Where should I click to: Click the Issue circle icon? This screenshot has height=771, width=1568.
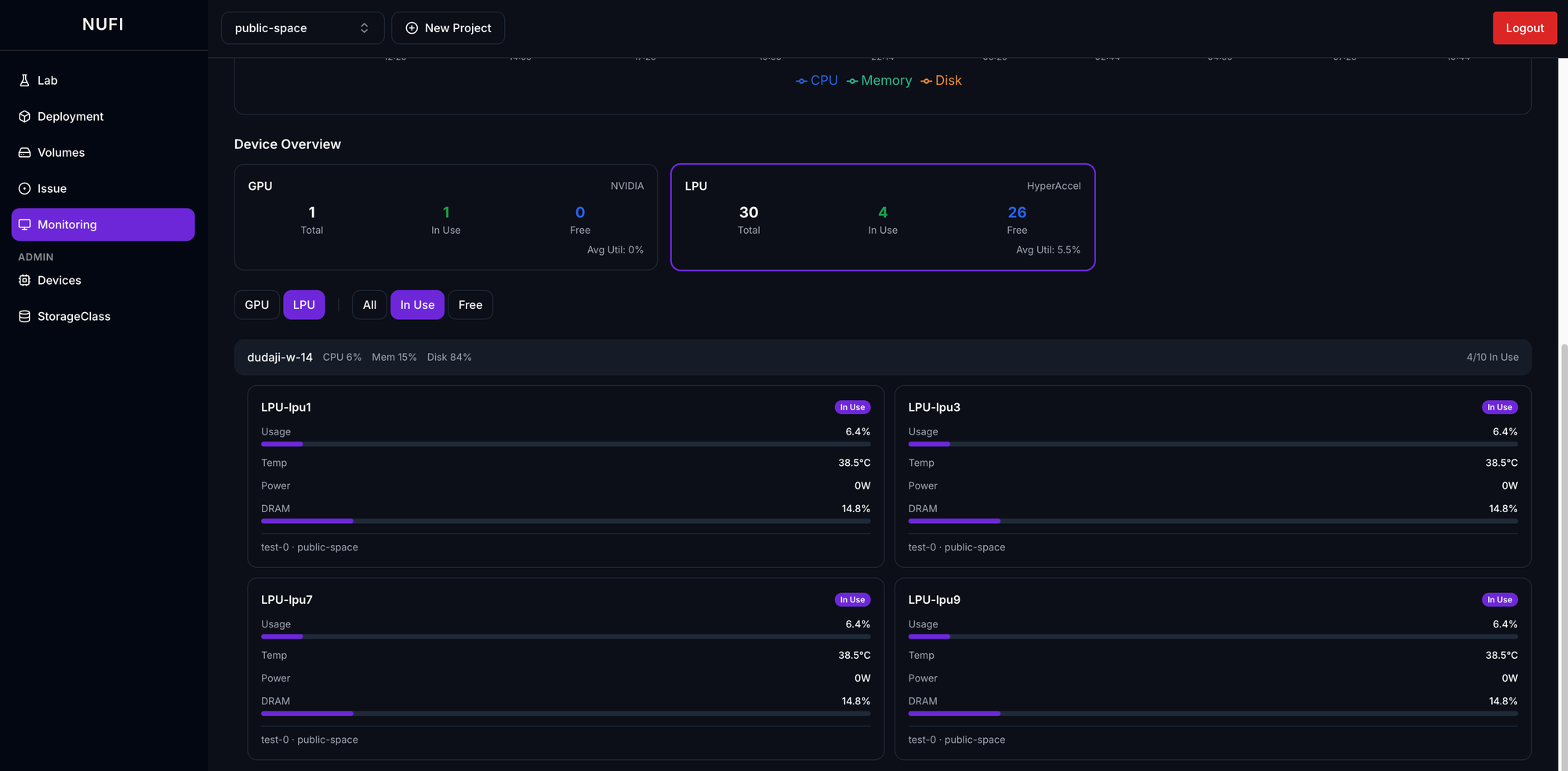[24, 188]
